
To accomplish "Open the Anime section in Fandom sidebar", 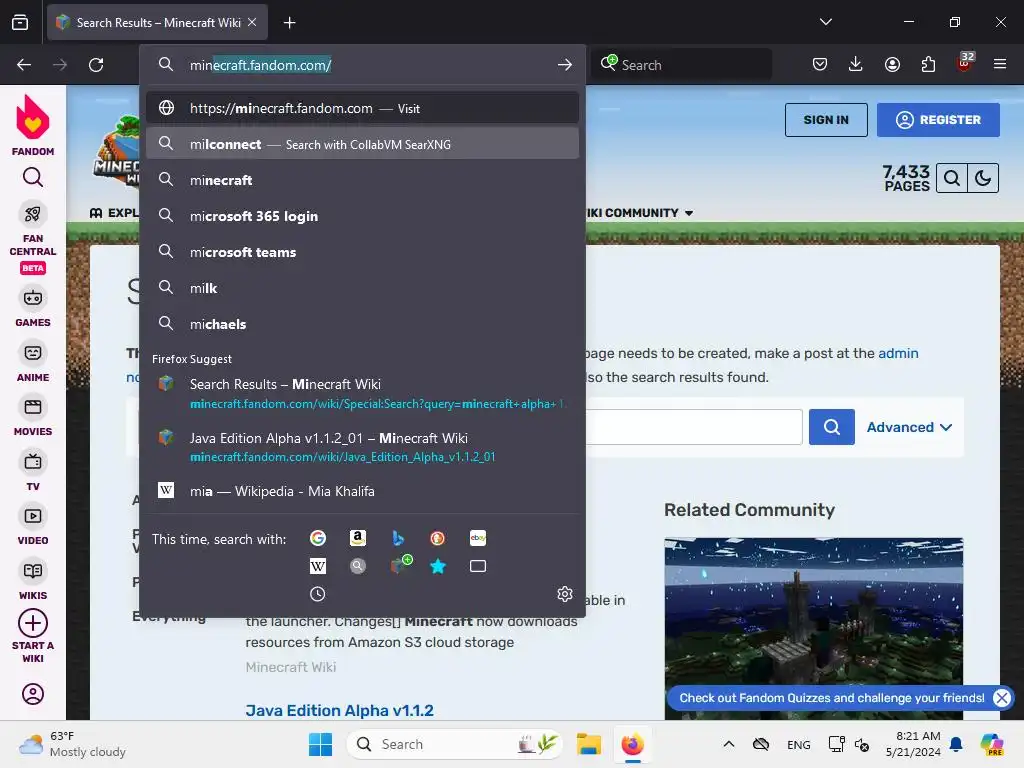I will [x=33, y=361].
